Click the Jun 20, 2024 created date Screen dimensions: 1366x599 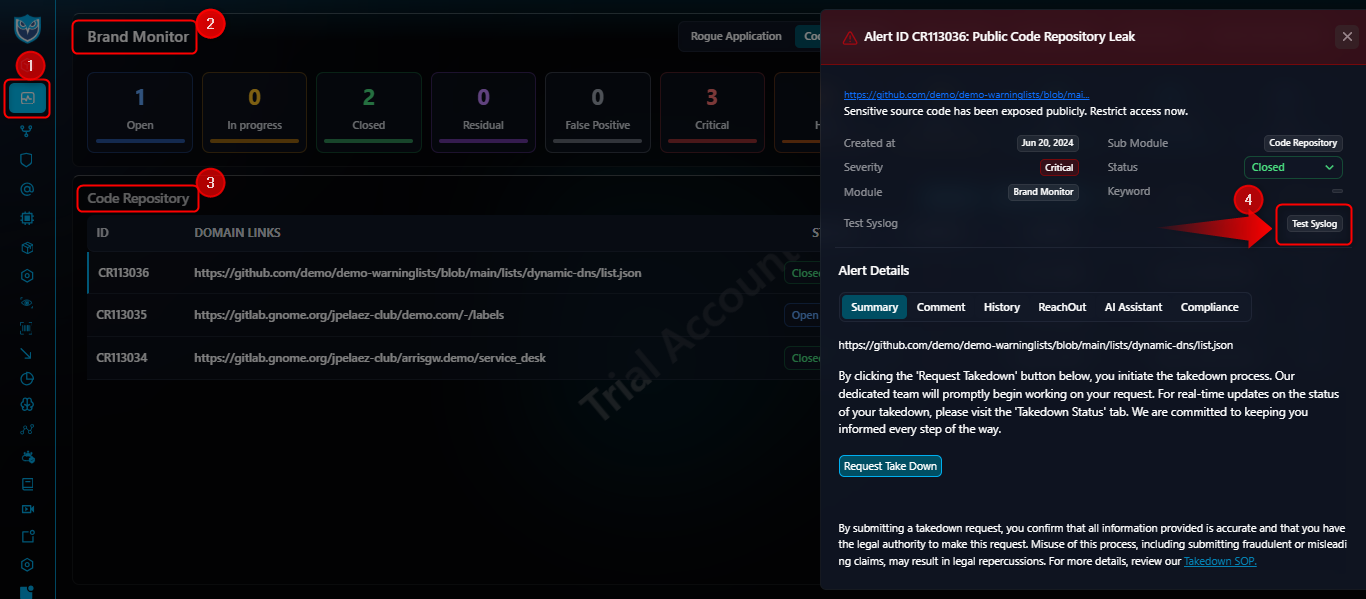1048,143
